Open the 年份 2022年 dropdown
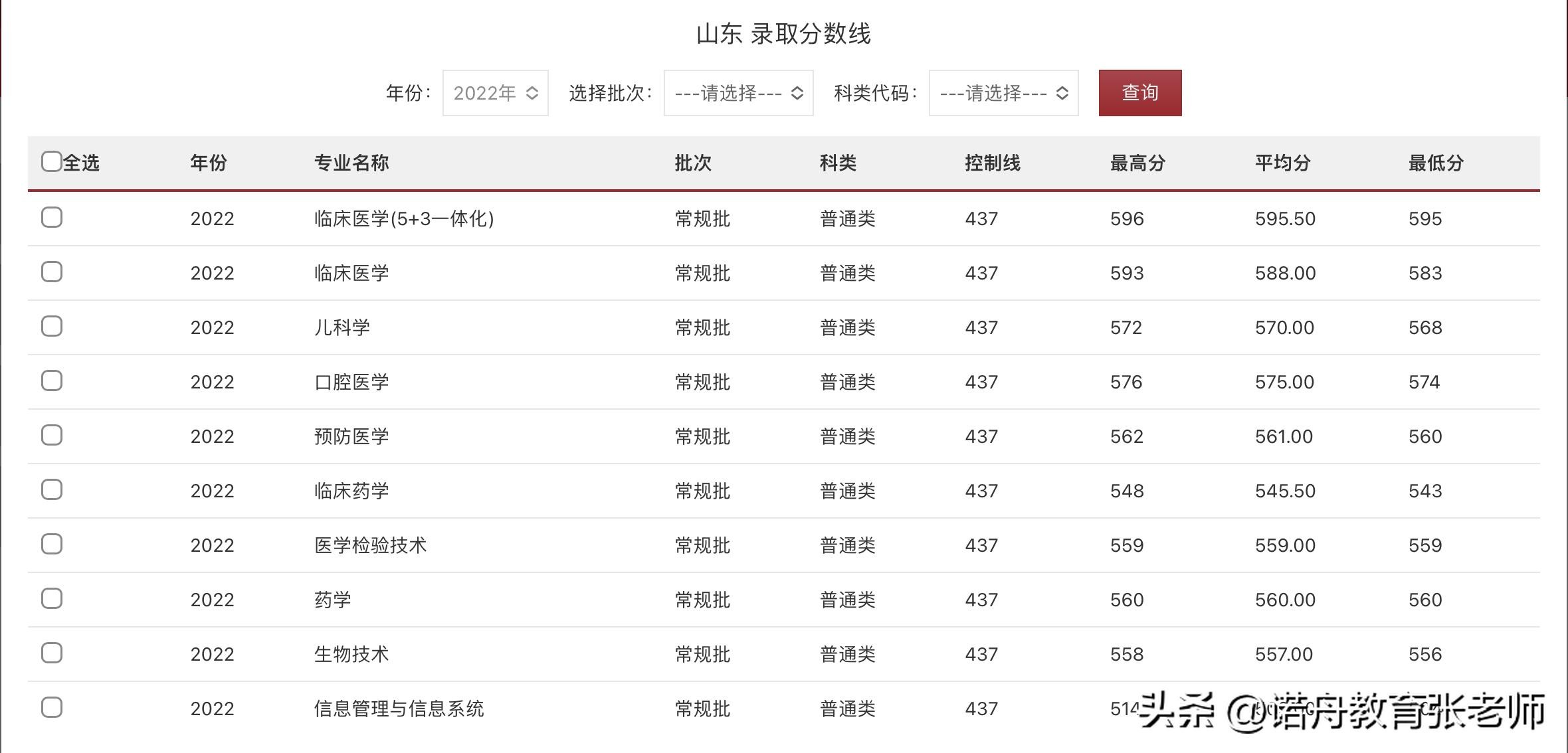This screenshot has height=753, width=1568. pyautogui.click(x=495, y=93)
